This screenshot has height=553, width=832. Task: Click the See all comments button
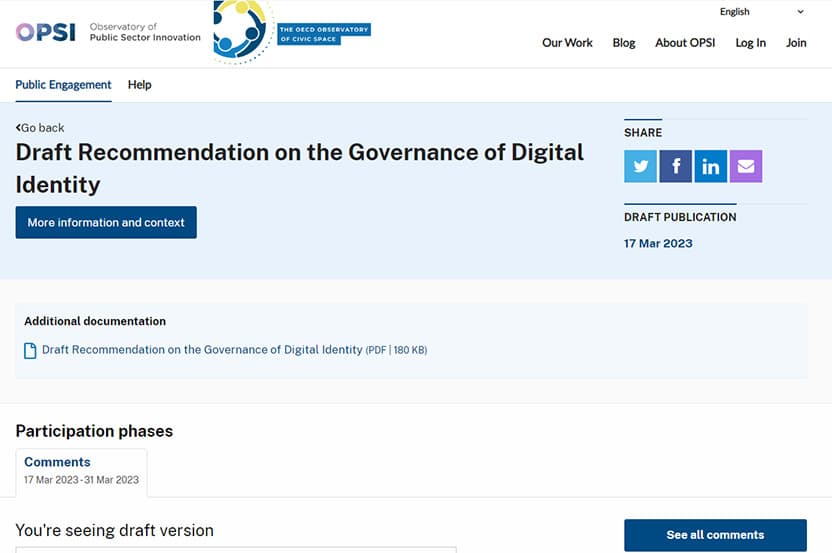pos(715,535)
